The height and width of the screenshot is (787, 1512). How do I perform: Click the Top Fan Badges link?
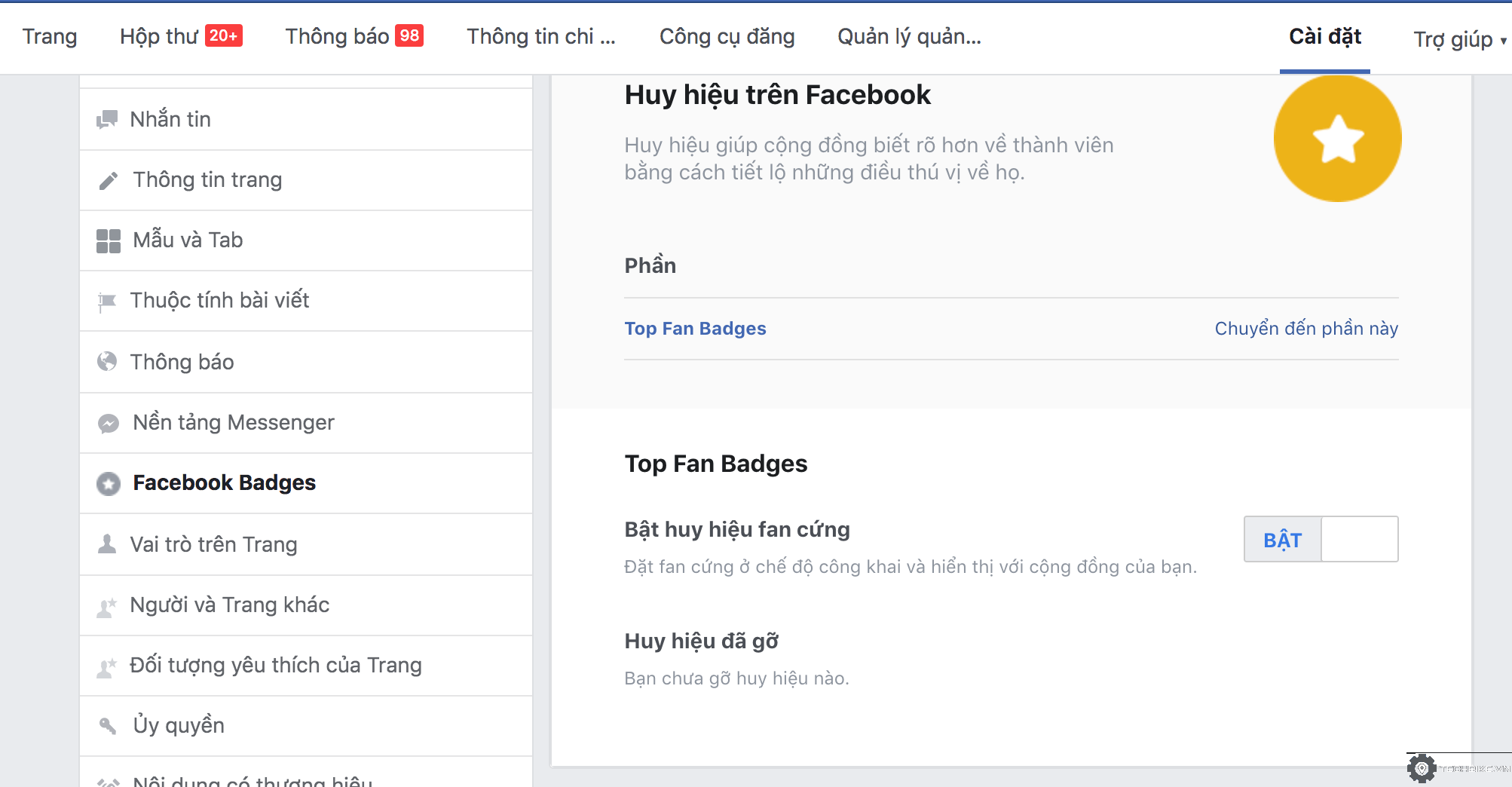[x=695, y=329]
